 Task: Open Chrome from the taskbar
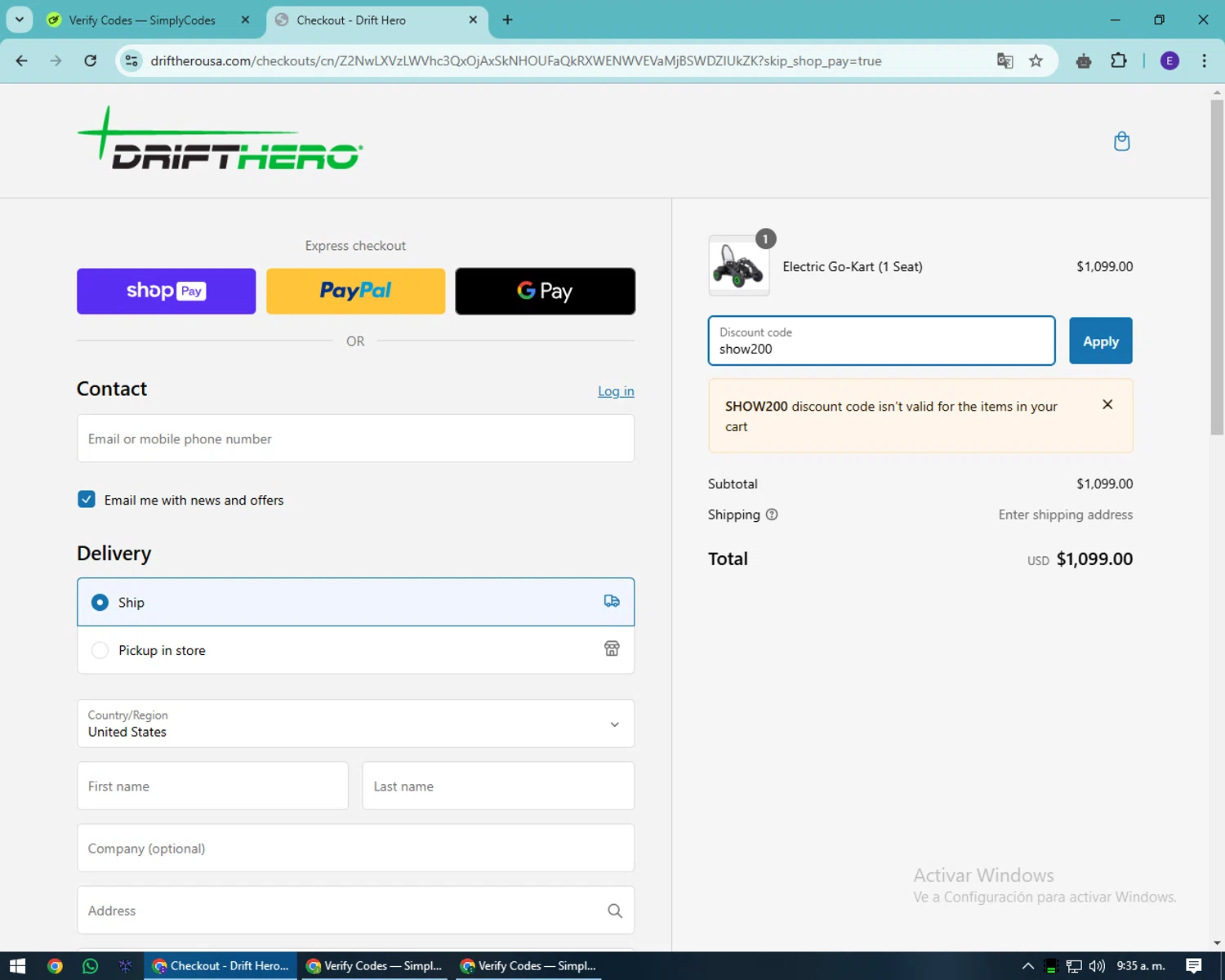click(x=55, y=966)
